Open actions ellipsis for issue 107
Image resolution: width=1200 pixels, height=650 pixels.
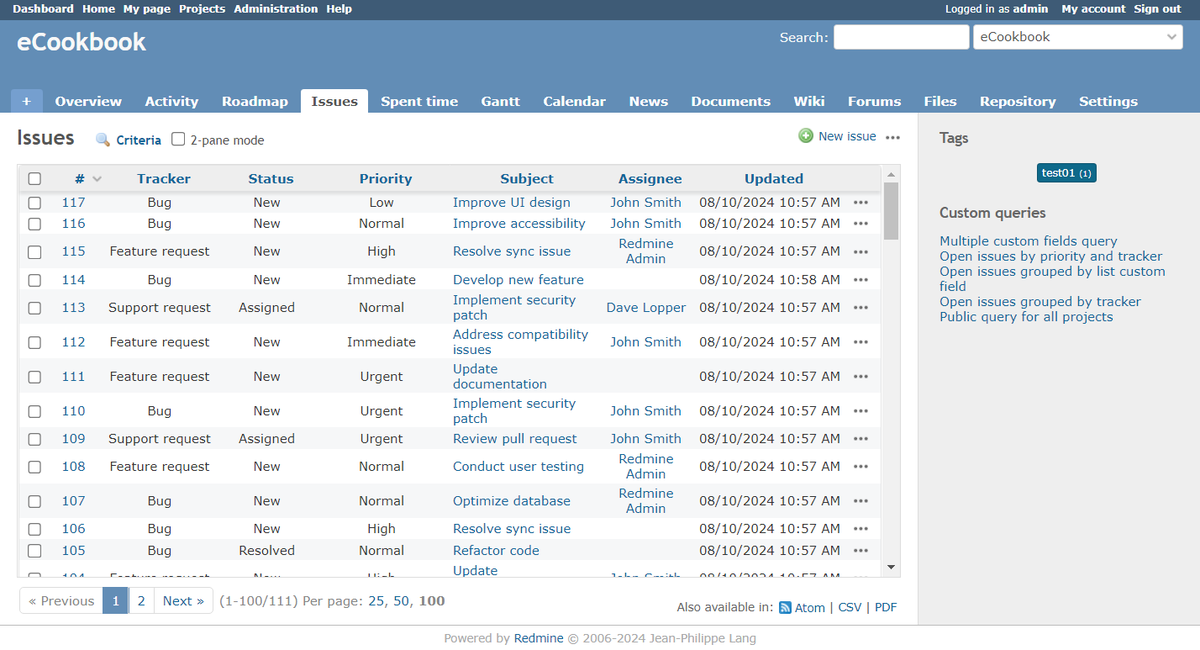click(861, 501)
